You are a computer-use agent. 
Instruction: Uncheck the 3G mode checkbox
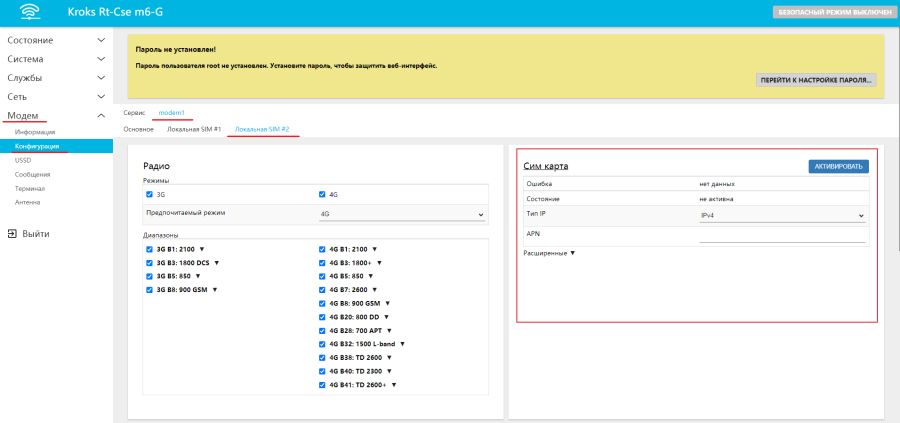click(150, 195)
